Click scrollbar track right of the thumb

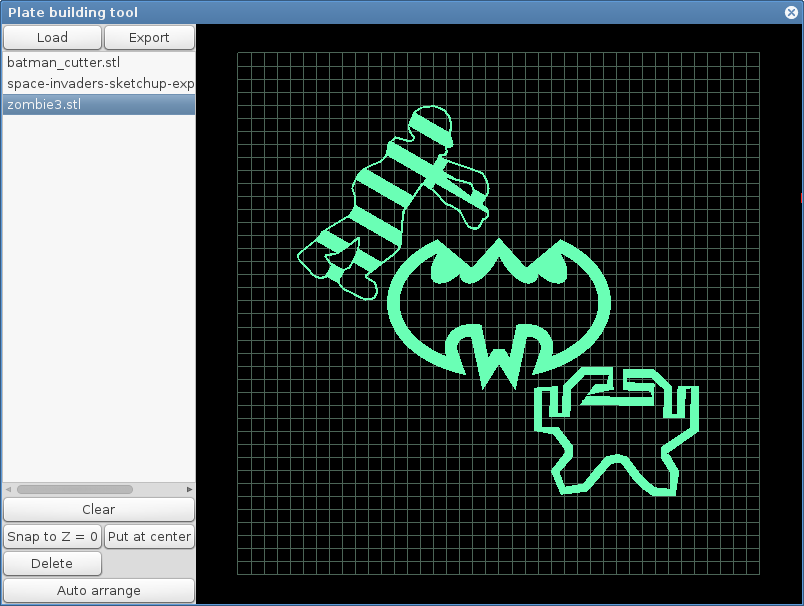(x=158, y=489)
